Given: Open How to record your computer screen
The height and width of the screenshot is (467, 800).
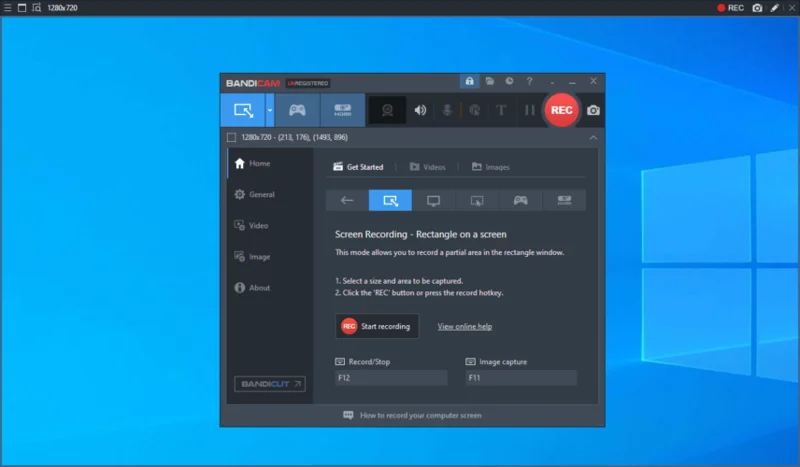Looking at the screenshot, I should pyautogui.click(x=421, y=415).
